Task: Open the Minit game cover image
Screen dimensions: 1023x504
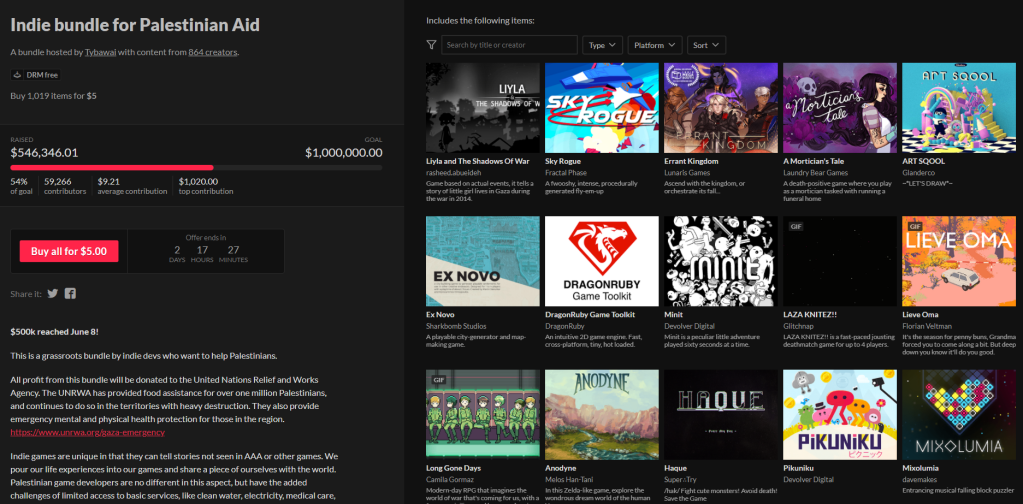Action: (720, 260)
